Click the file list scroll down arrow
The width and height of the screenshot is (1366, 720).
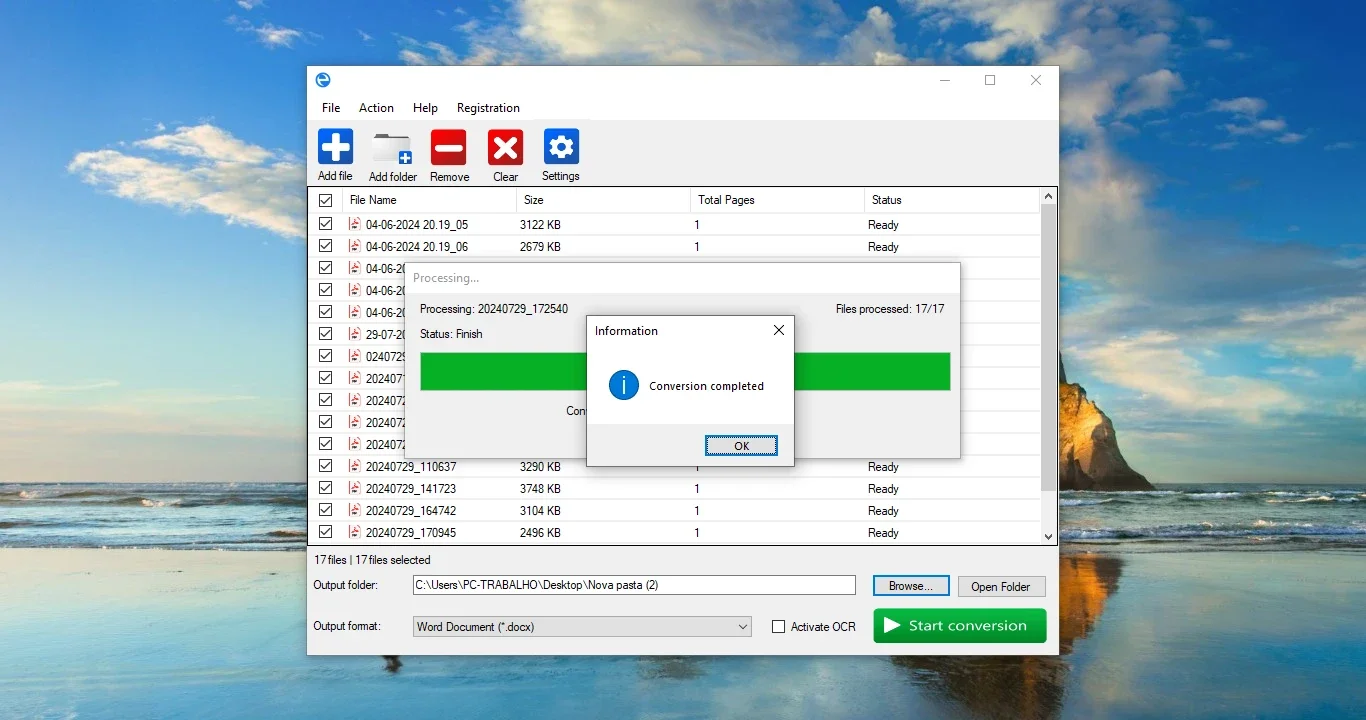[x=1049, y=536]
